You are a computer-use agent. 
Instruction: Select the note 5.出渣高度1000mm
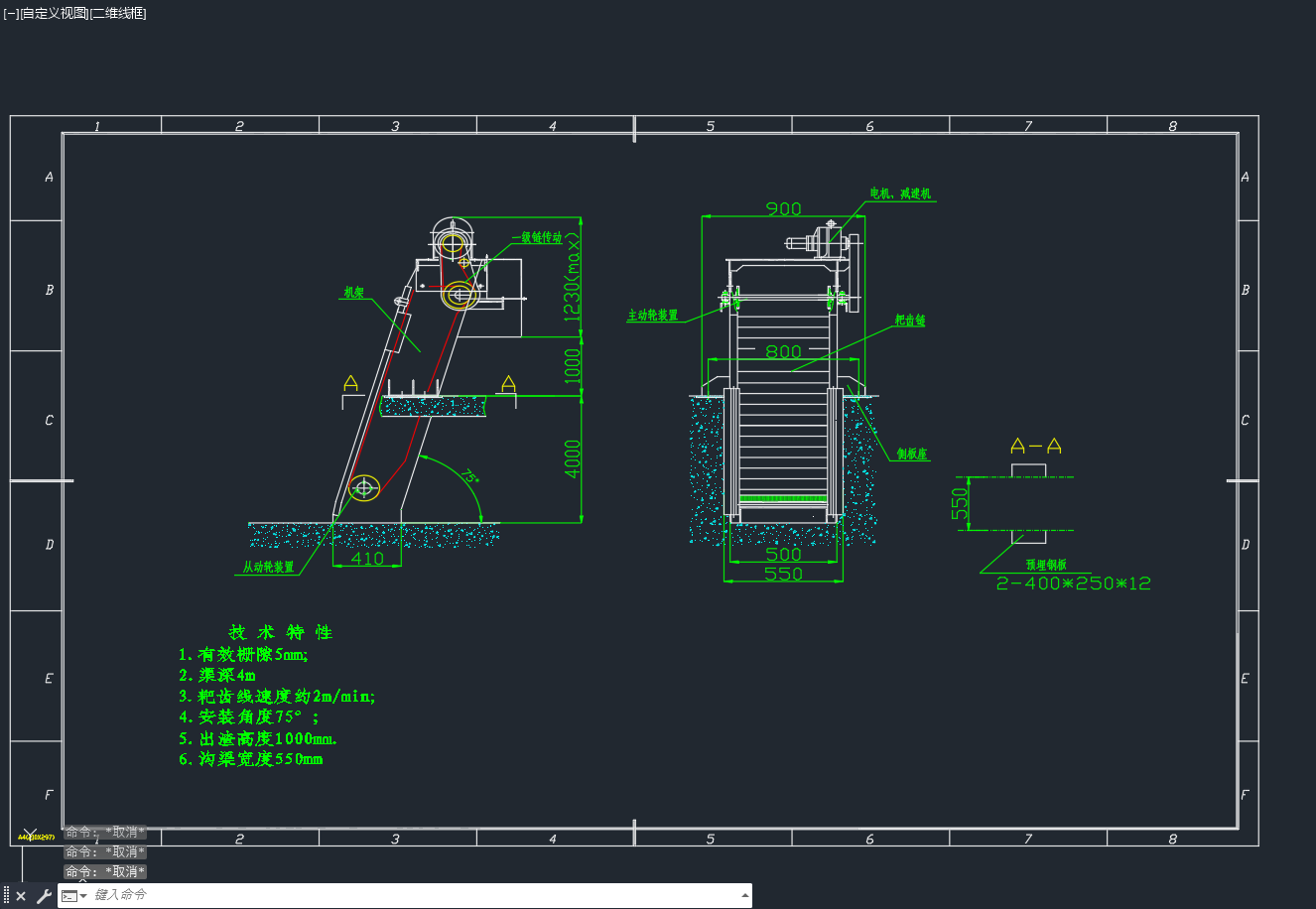(x=258, y=738)
